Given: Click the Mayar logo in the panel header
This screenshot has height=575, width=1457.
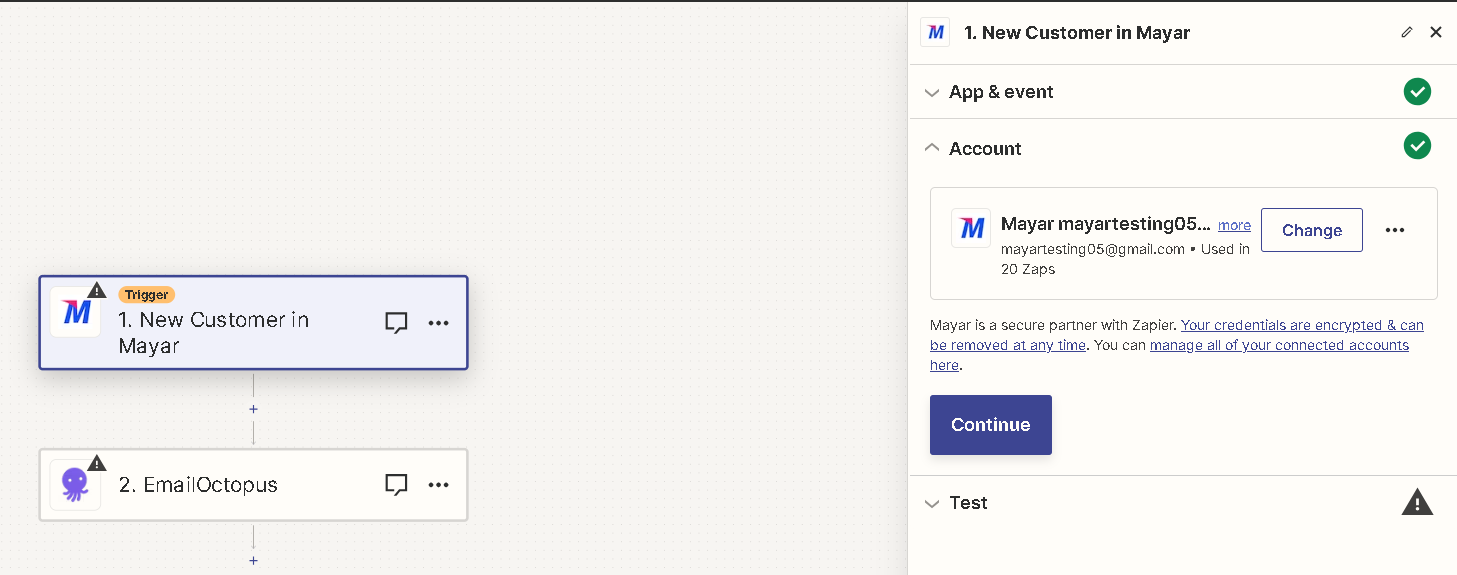Looking at the screenshot, I should pyautogui.click(x=935, y=32).
